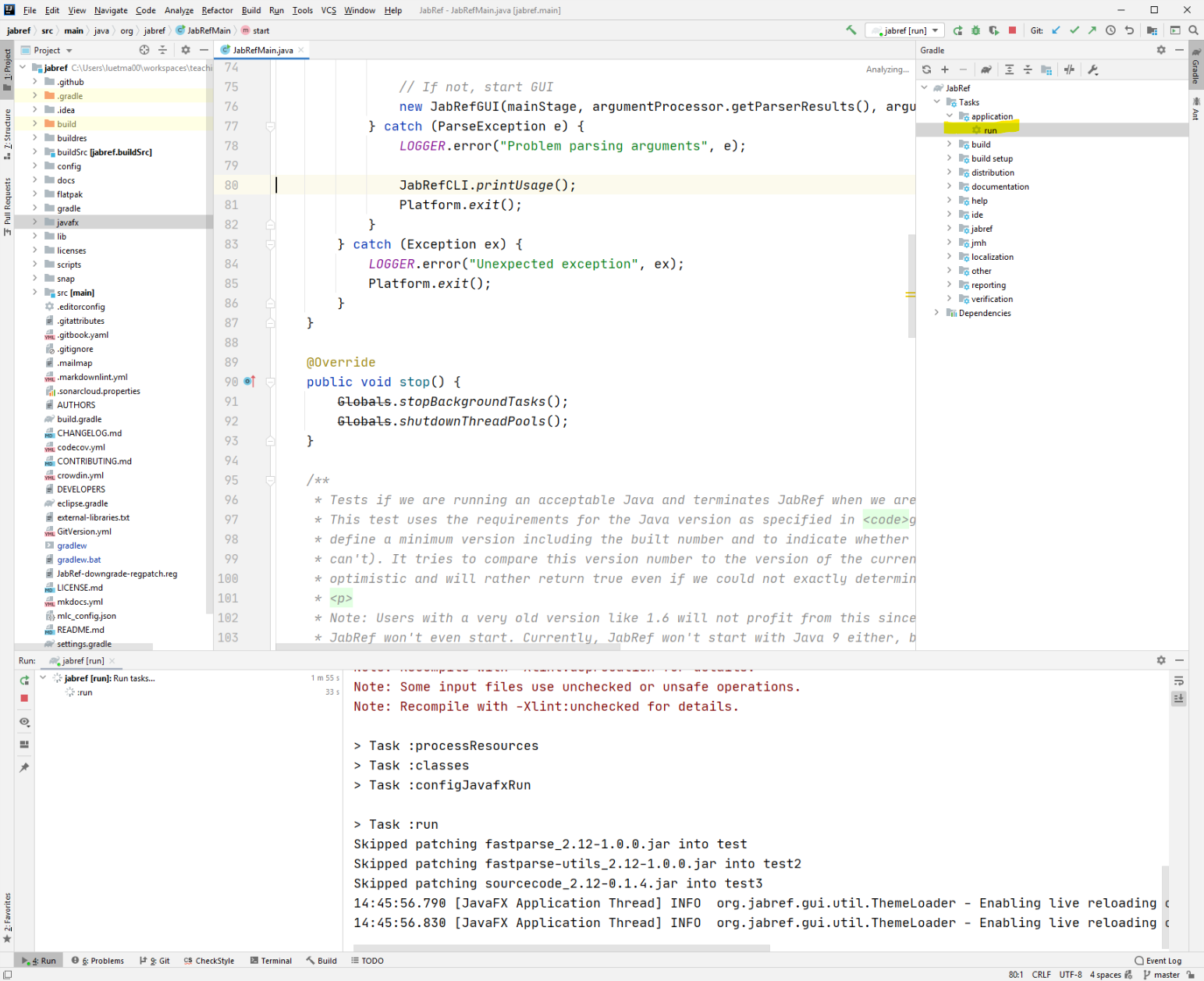Viewport: 1204px width, 981px height.
Task: Toggle the 7: Structure tool window
Action: click(x=7, y=134)
